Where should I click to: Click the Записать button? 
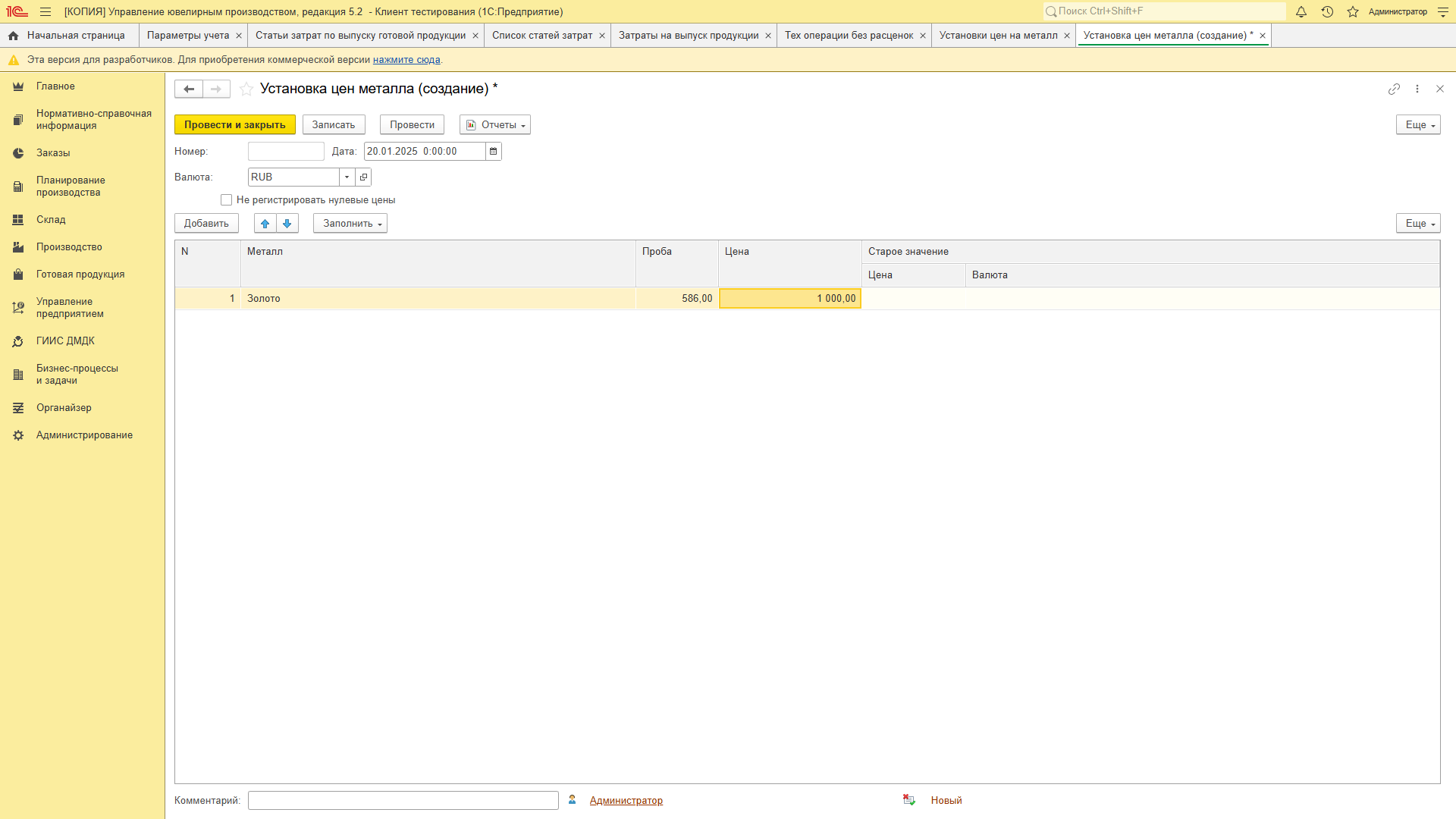(334, 125)
